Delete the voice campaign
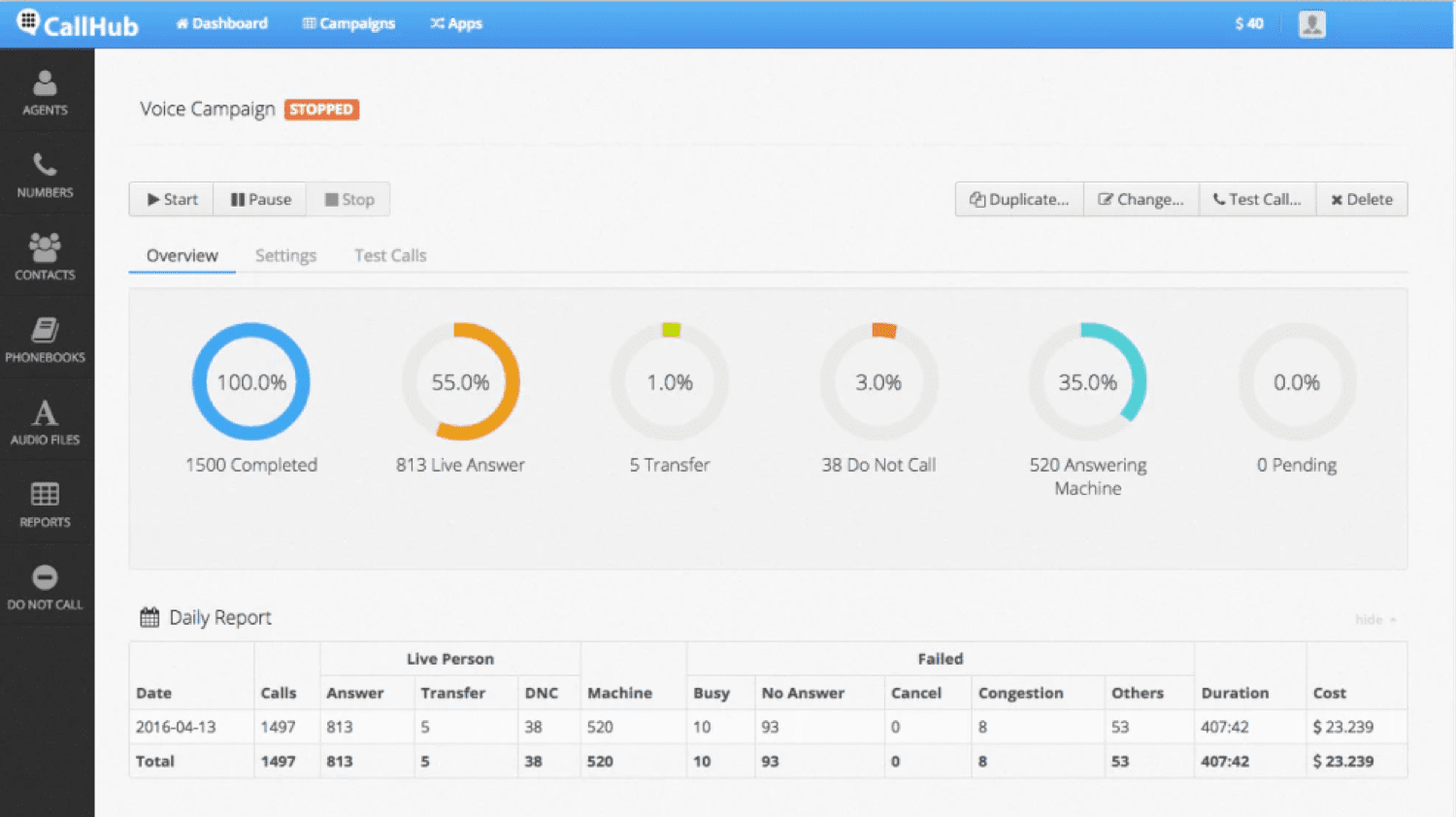 tap(1362, 199)
